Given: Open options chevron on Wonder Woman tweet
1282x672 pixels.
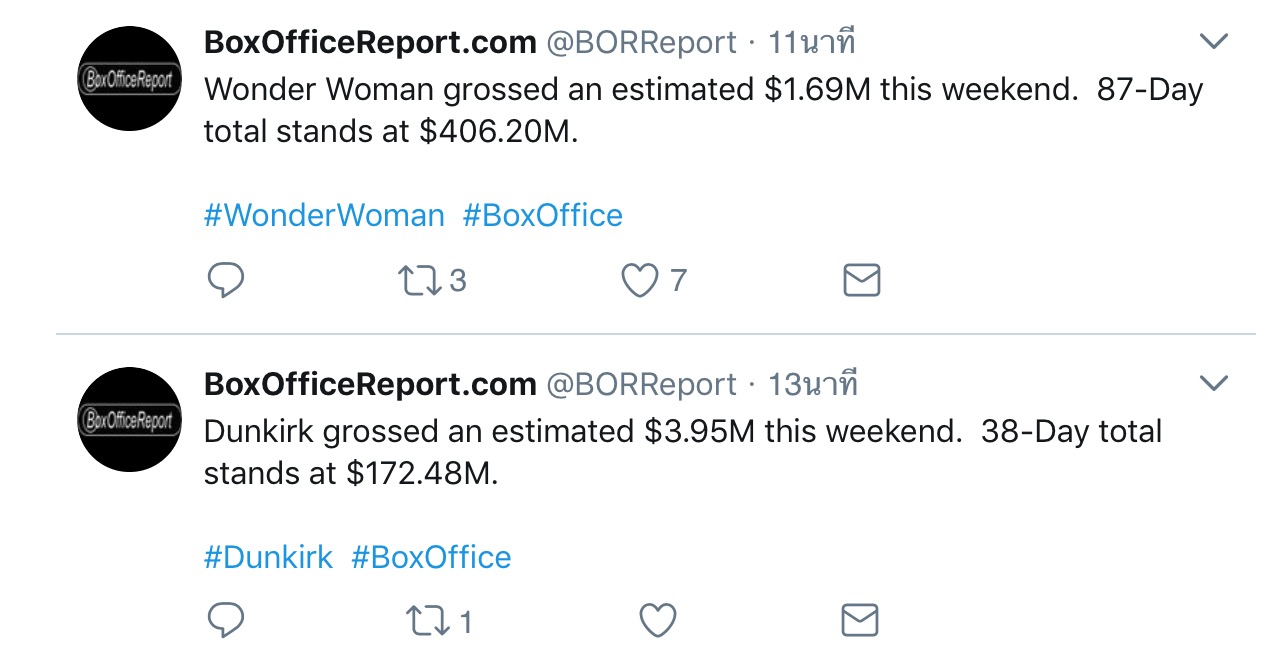Looking at the screenshot, I should (x=1213, y=42).
